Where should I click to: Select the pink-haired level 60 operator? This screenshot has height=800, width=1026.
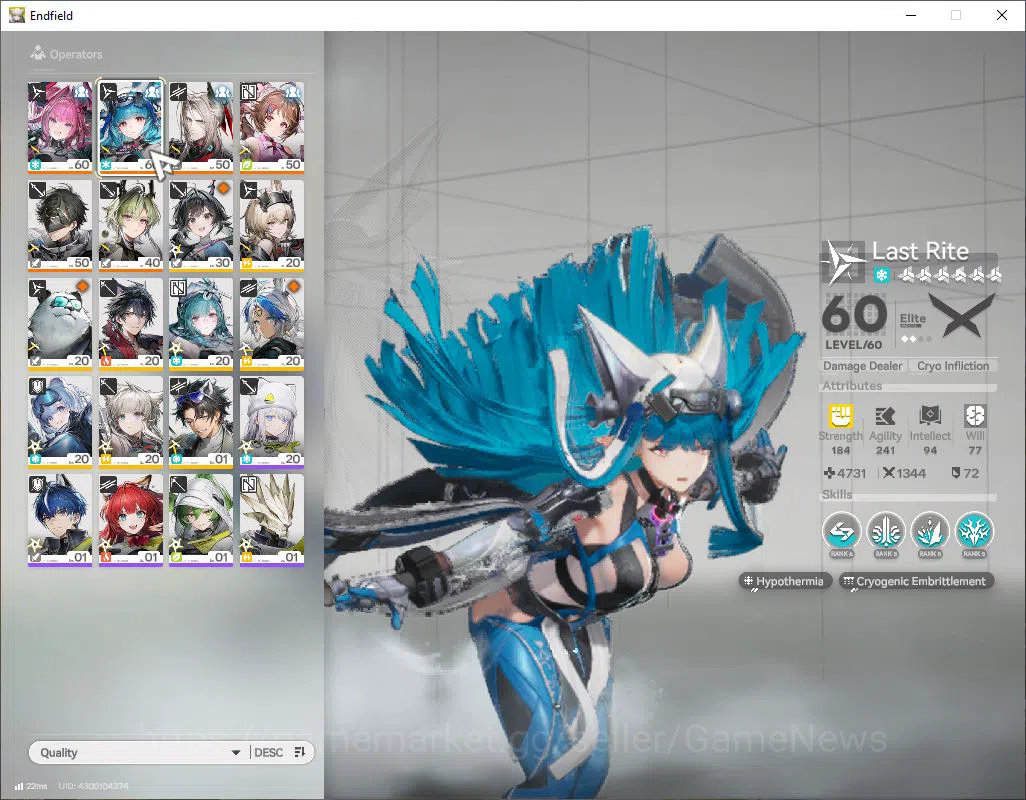tap(60, 127)
